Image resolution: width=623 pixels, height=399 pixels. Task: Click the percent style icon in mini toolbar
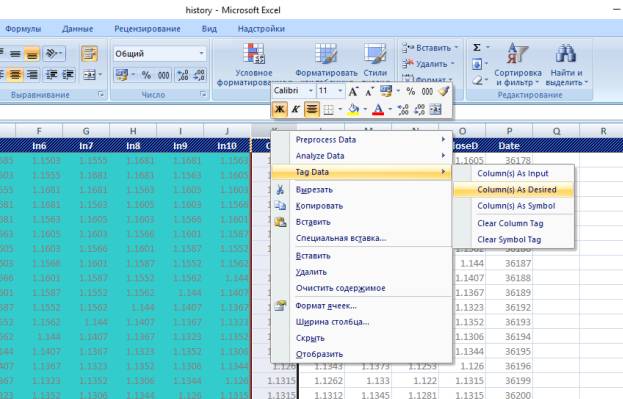pos(410,91)
